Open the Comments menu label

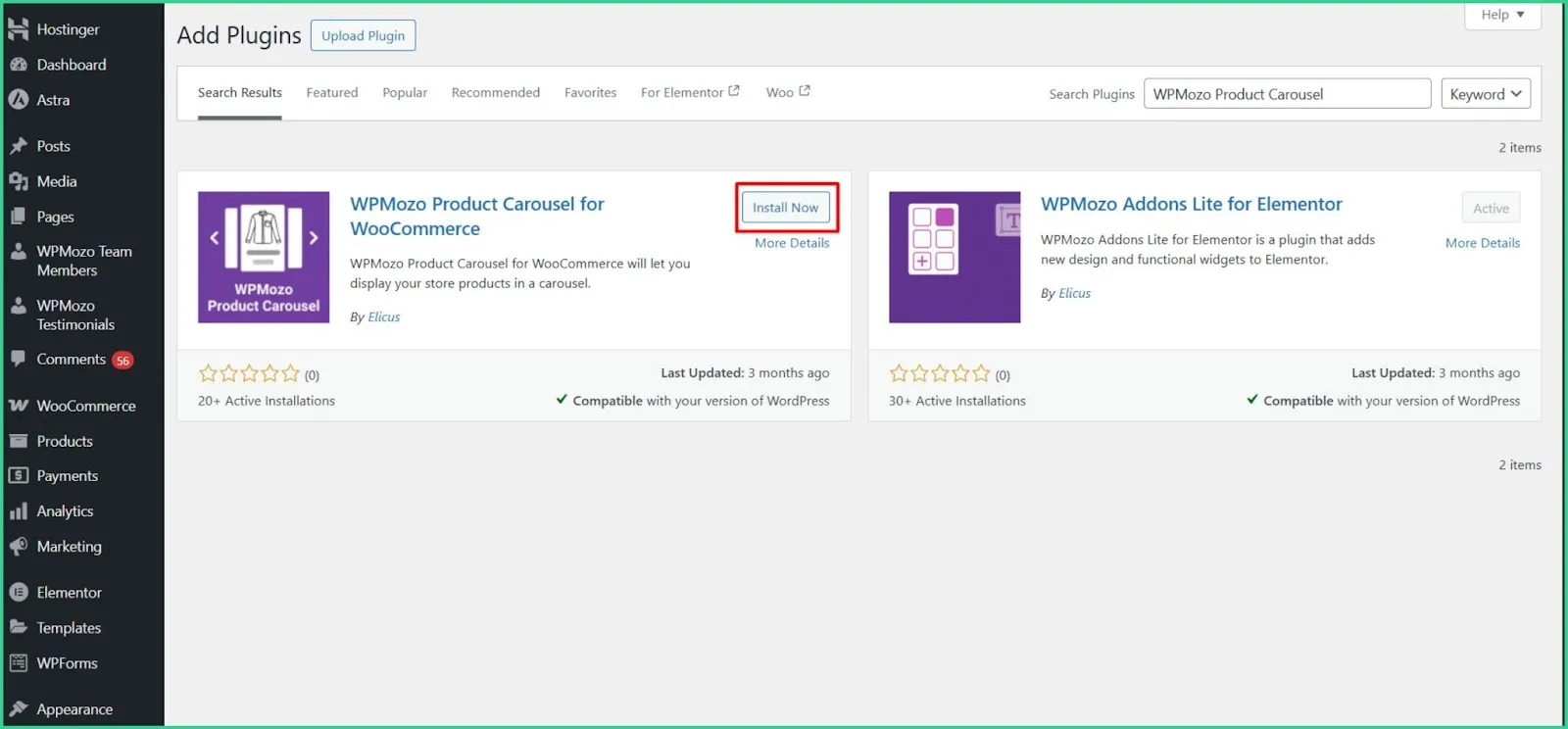72,360
